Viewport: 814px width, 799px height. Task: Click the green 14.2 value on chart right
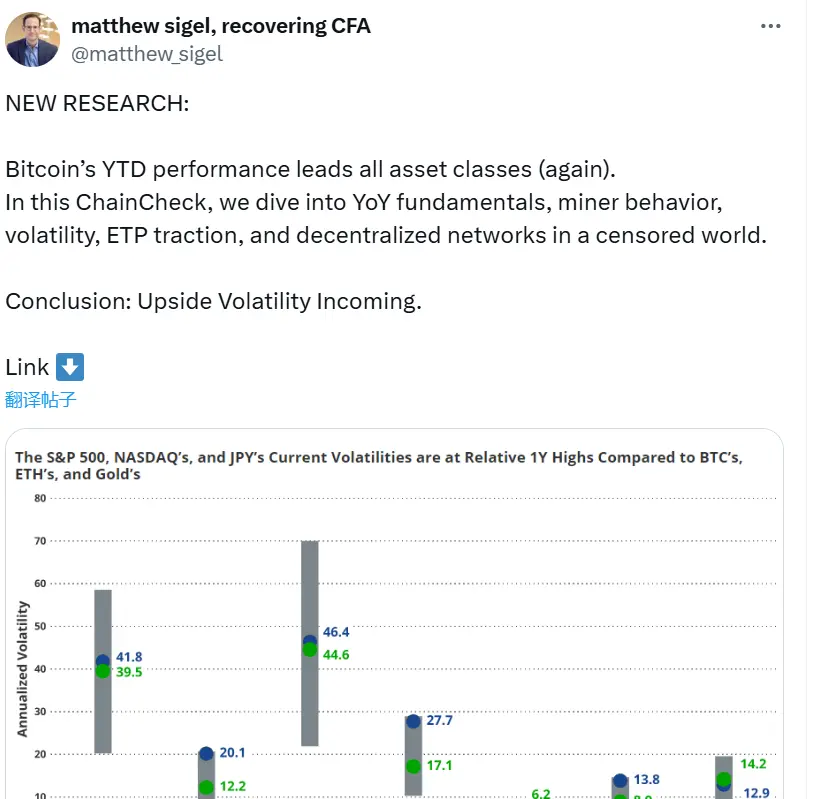(723, 780)
